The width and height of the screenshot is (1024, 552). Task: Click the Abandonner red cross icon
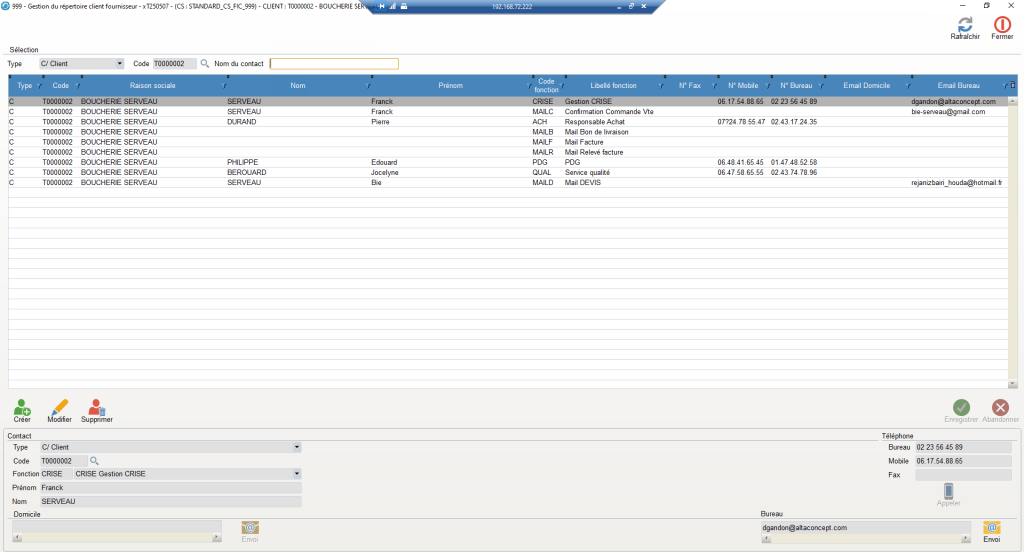(1000, 407)
